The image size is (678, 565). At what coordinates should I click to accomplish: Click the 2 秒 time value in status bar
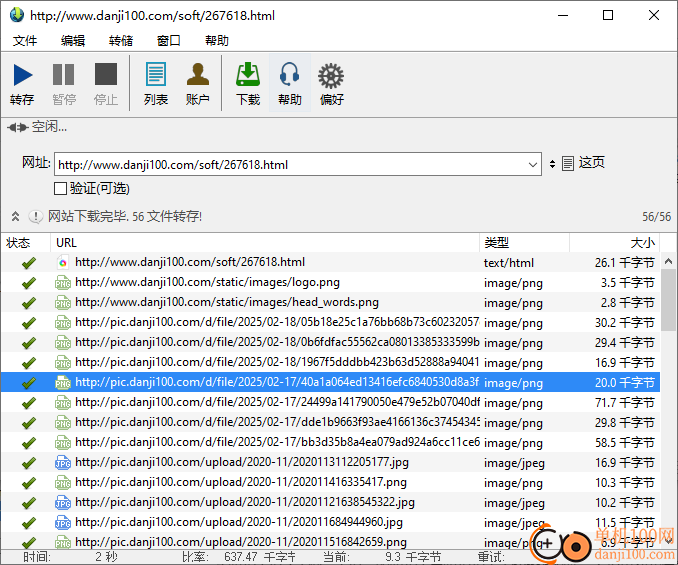tap(106, 557)
